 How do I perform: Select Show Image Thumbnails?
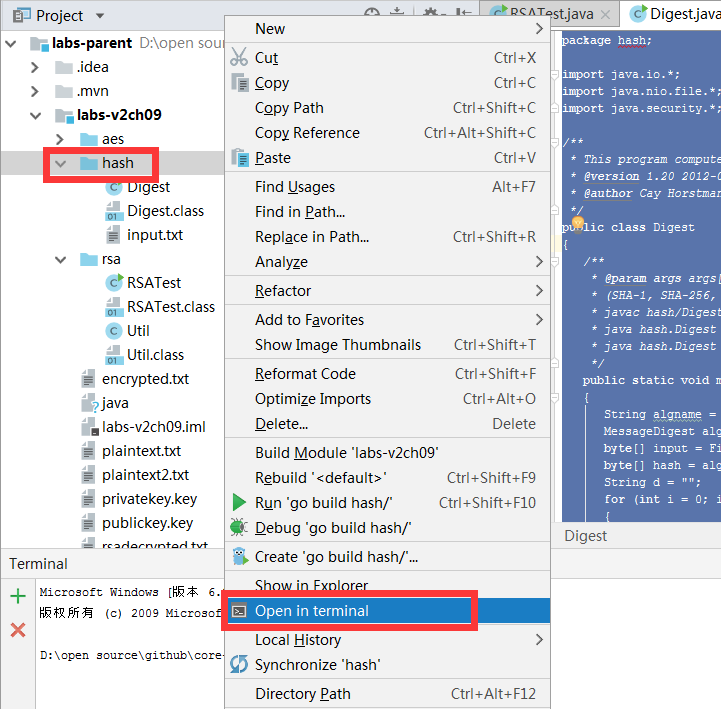[387, 345]
